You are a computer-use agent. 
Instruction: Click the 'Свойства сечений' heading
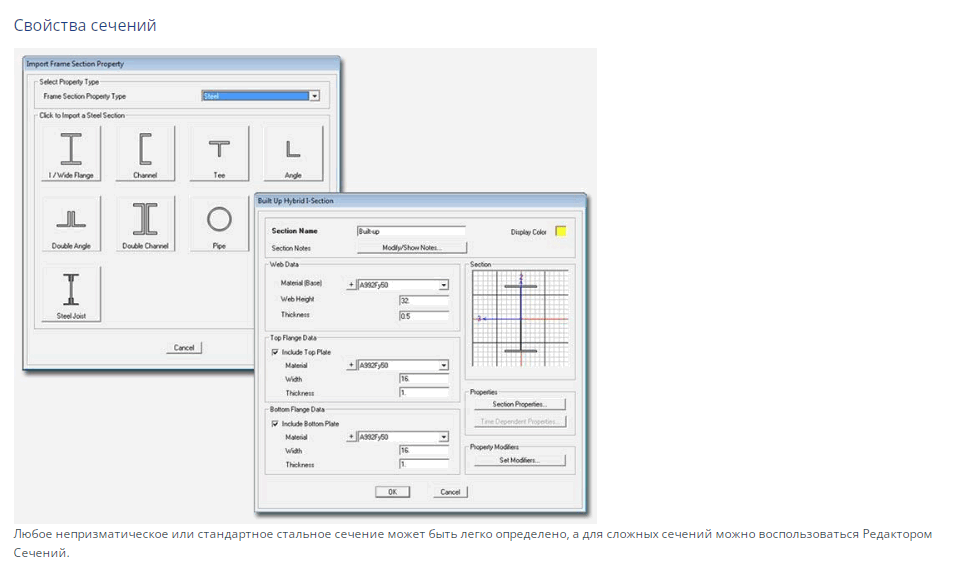point(85,26)
